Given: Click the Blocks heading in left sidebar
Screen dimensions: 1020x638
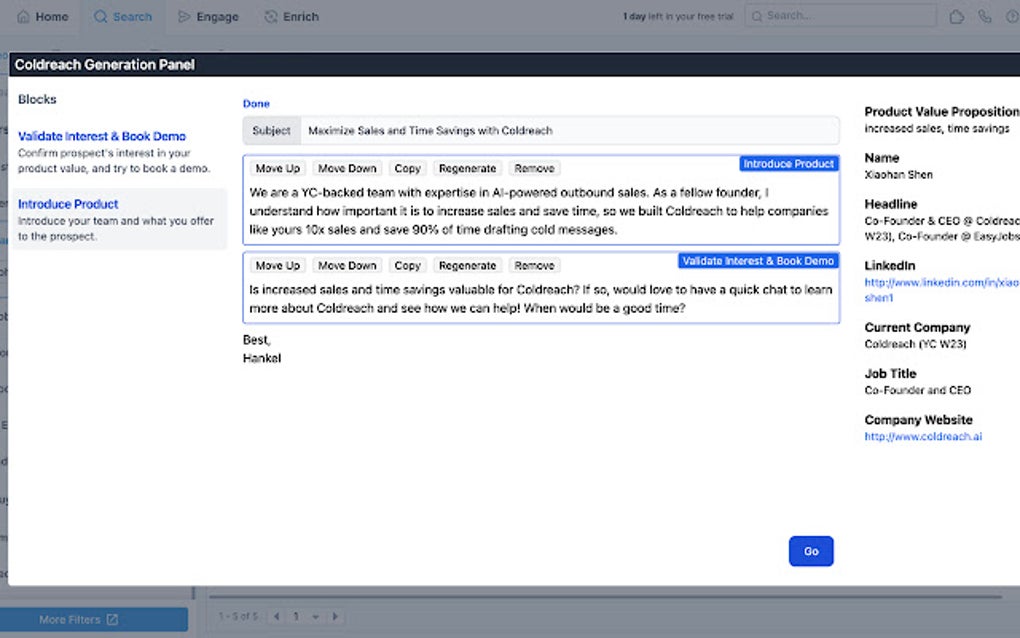Looking at the screenshot, I should coord(37,100).
